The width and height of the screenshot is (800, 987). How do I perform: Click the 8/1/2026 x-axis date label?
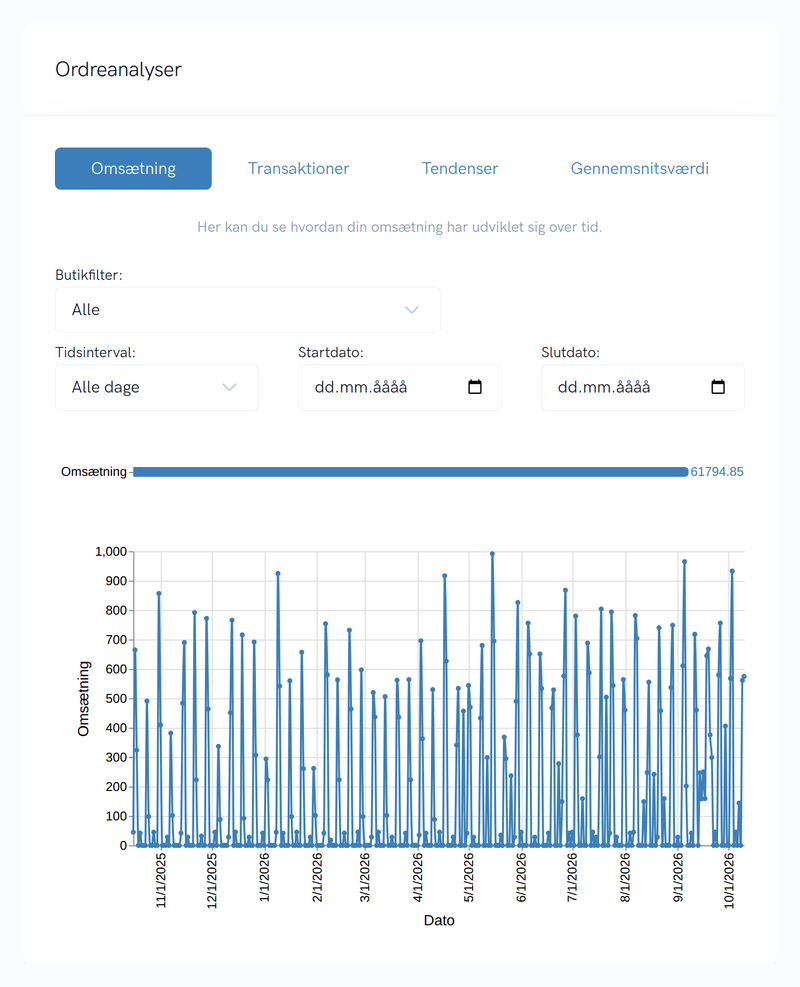pyautogui.click(x=625, y=877)
